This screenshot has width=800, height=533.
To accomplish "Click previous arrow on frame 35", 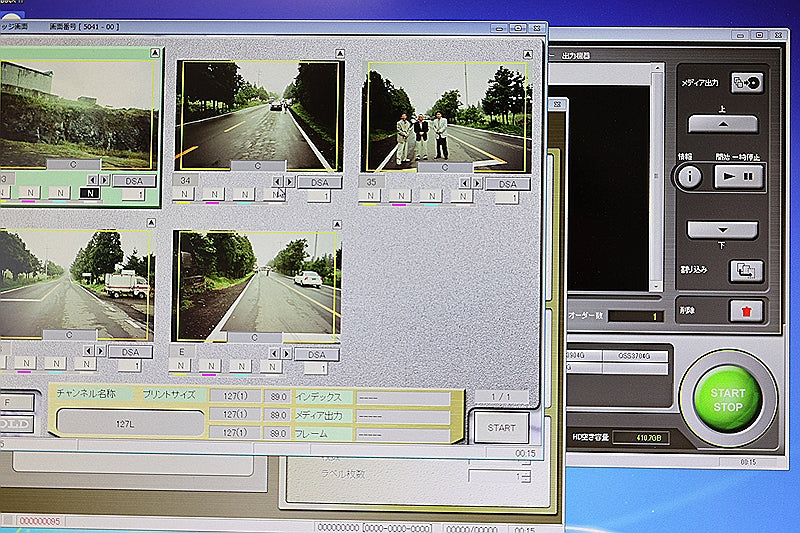I will coord(465,183).
